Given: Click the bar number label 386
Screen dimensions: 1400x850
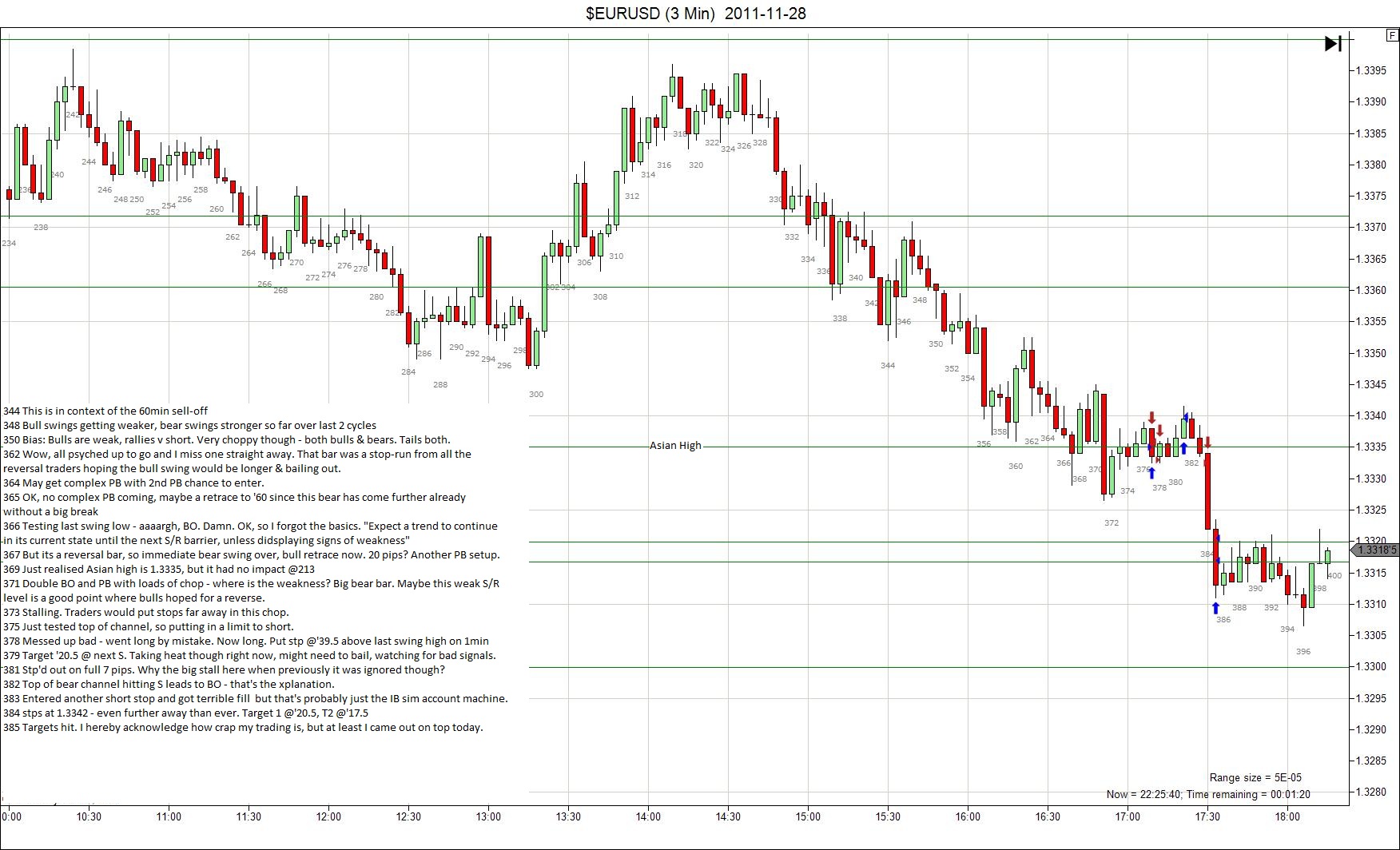Looking at the screenshot, I should point(1223,619).
